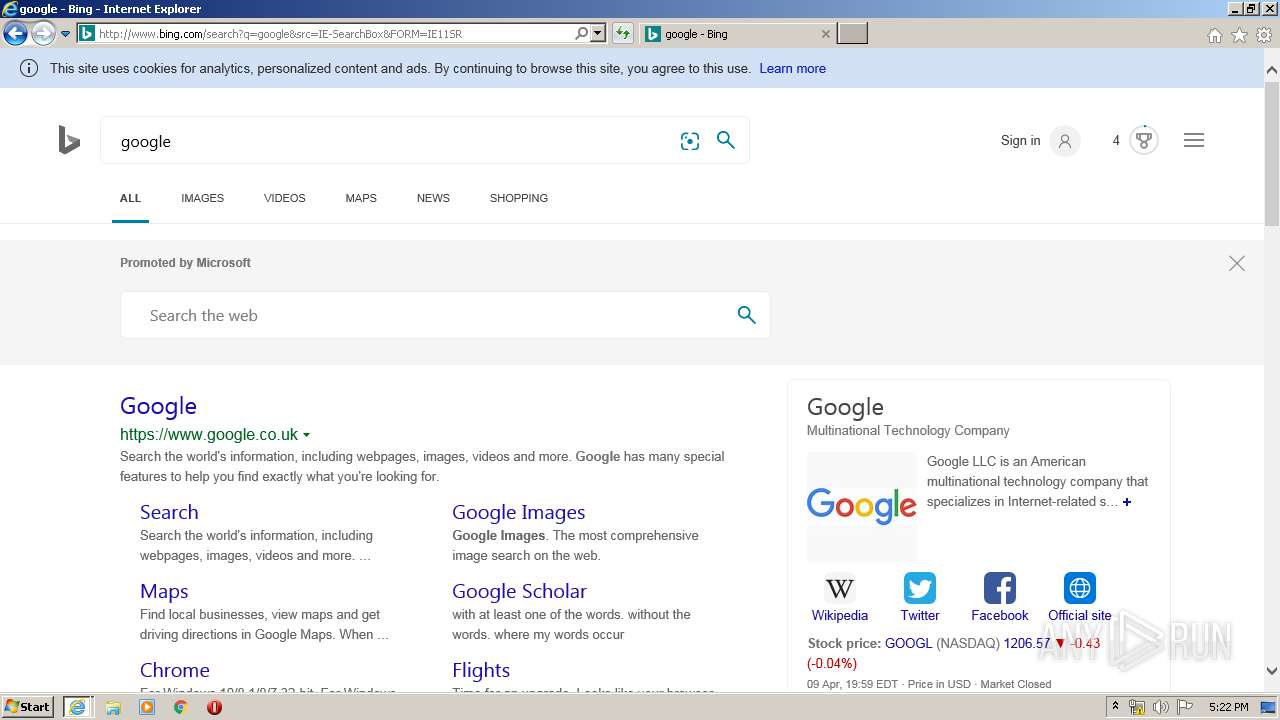This screenshot has height=720, width=1280.
Task: Click the Sign in text
Action: [x=1020, y=141]
